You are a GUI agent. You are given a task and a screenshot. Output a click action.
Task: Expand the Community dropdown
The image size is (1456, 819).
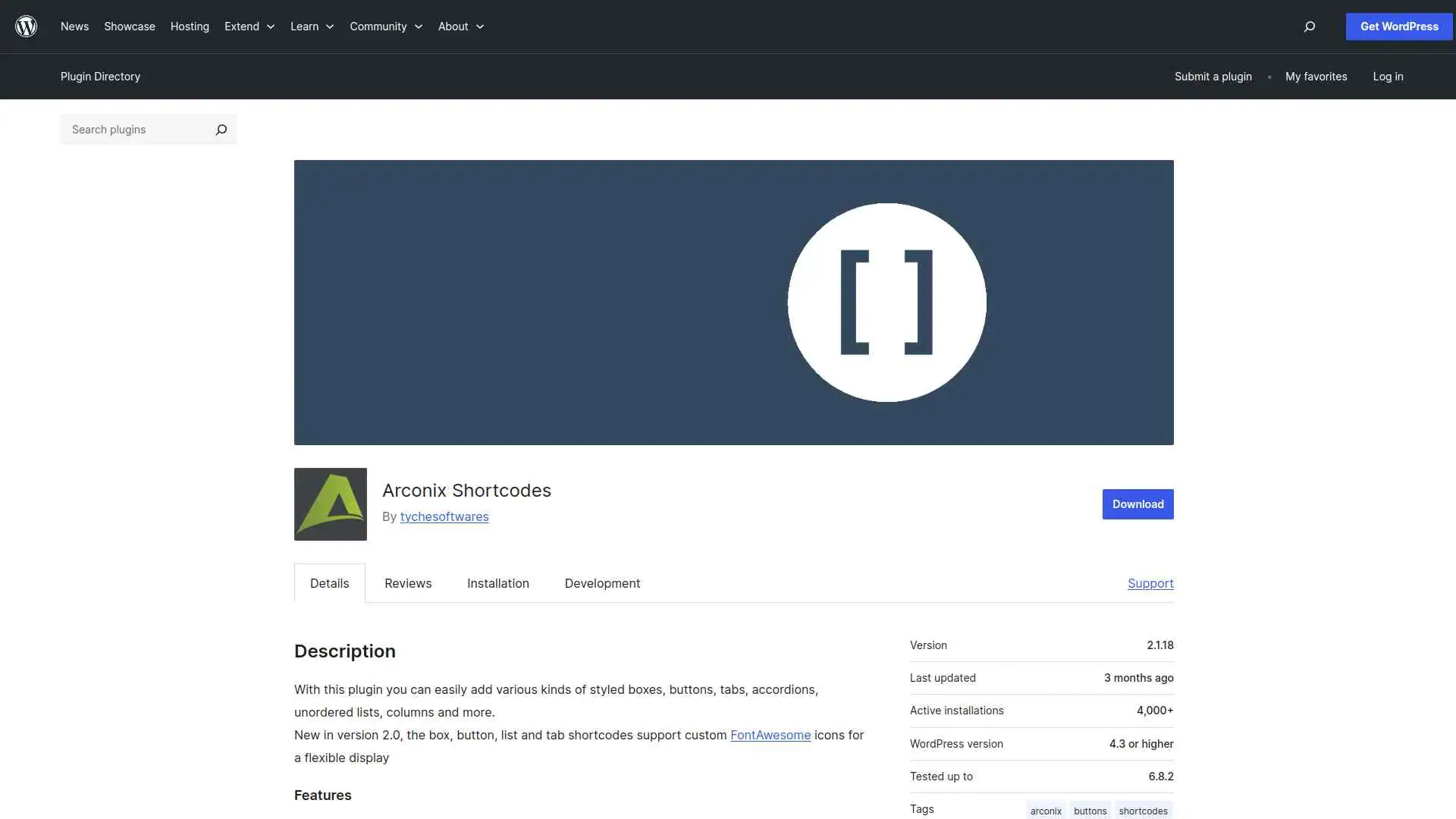(385, 27)
